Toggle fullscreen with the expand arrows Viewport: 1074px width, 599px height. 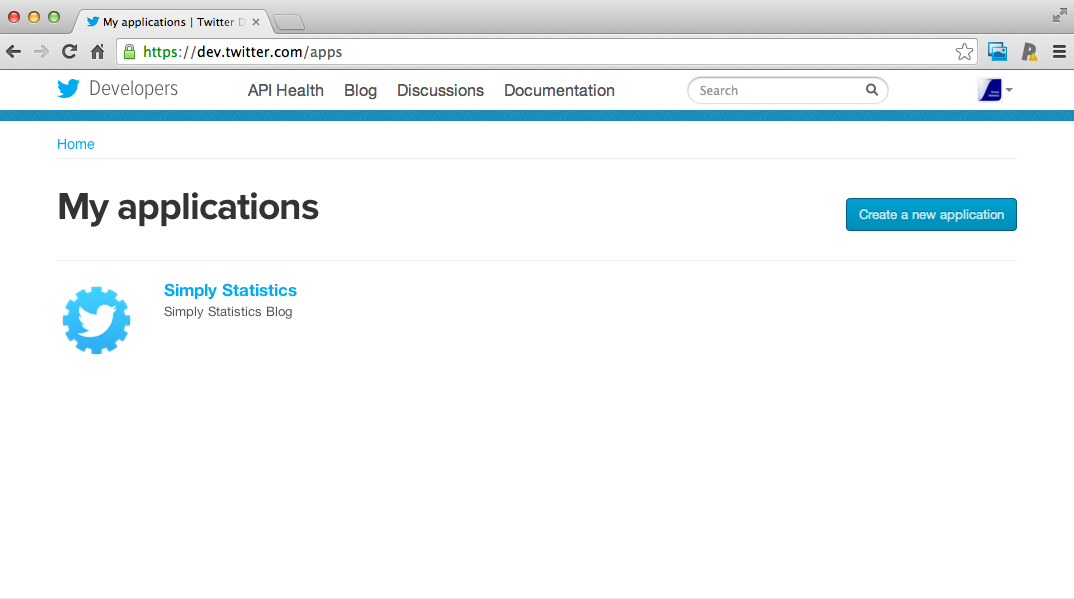pos(1059,15)
